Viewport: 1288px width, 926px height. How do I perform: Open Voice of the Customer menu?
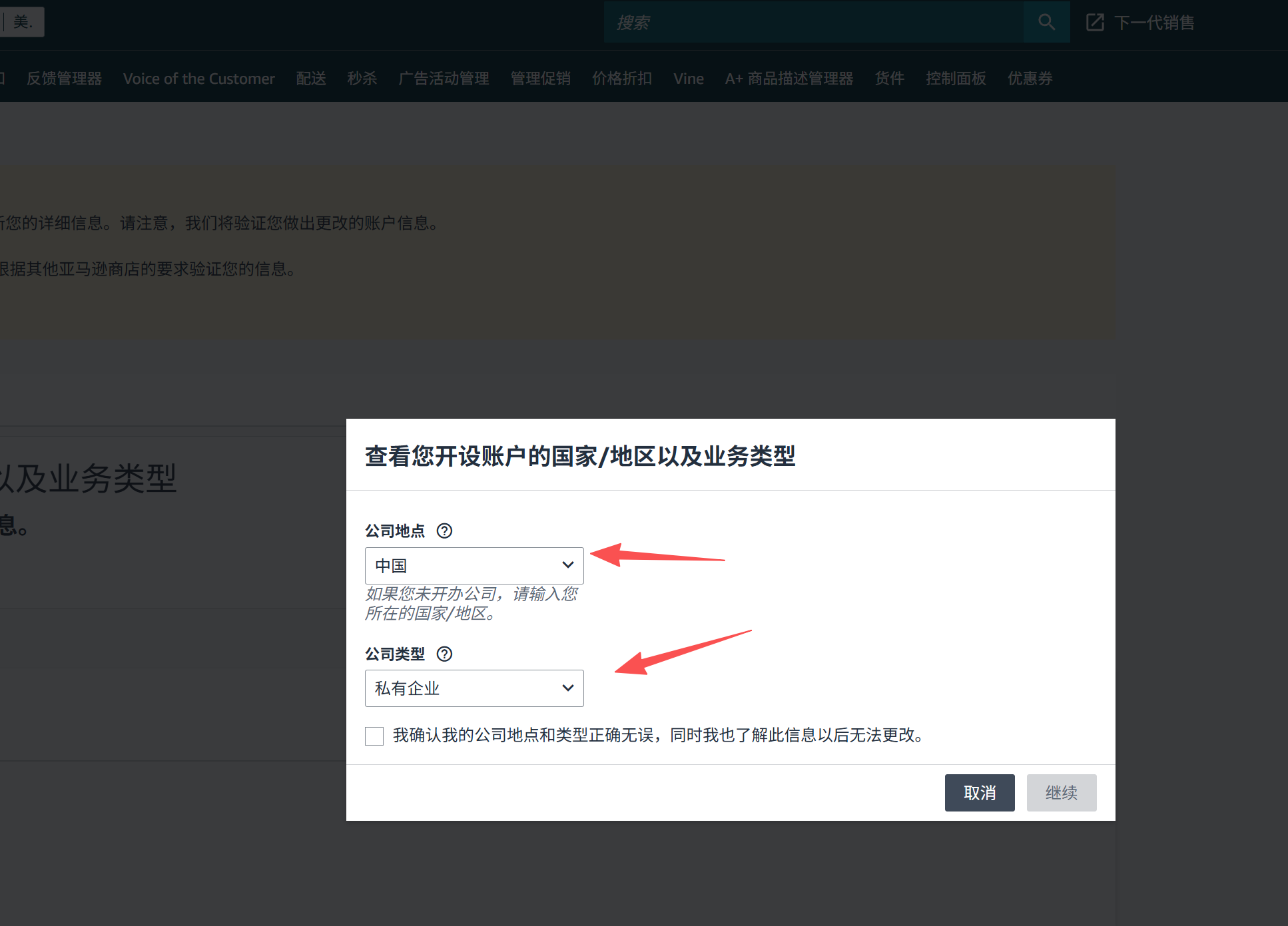198,79
